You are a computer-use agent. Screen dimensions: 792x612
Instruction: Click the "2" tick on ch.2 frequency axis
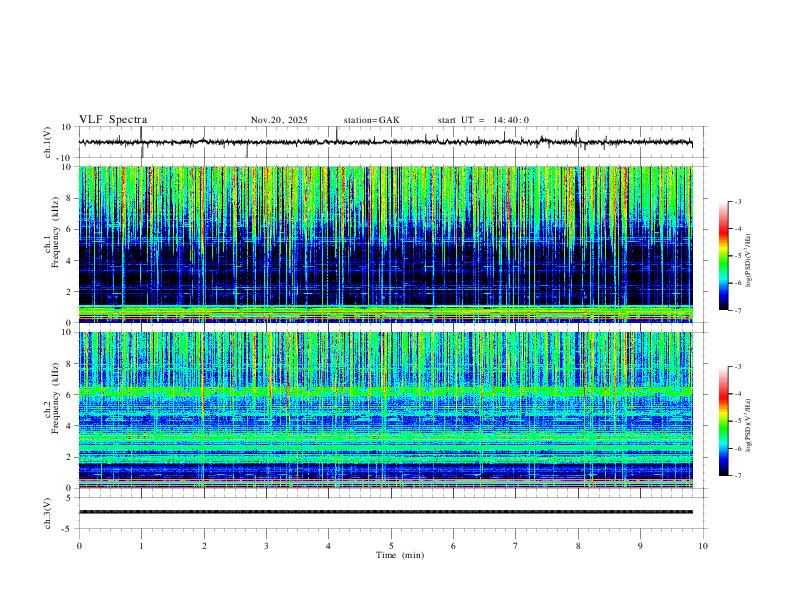point(69,457)
